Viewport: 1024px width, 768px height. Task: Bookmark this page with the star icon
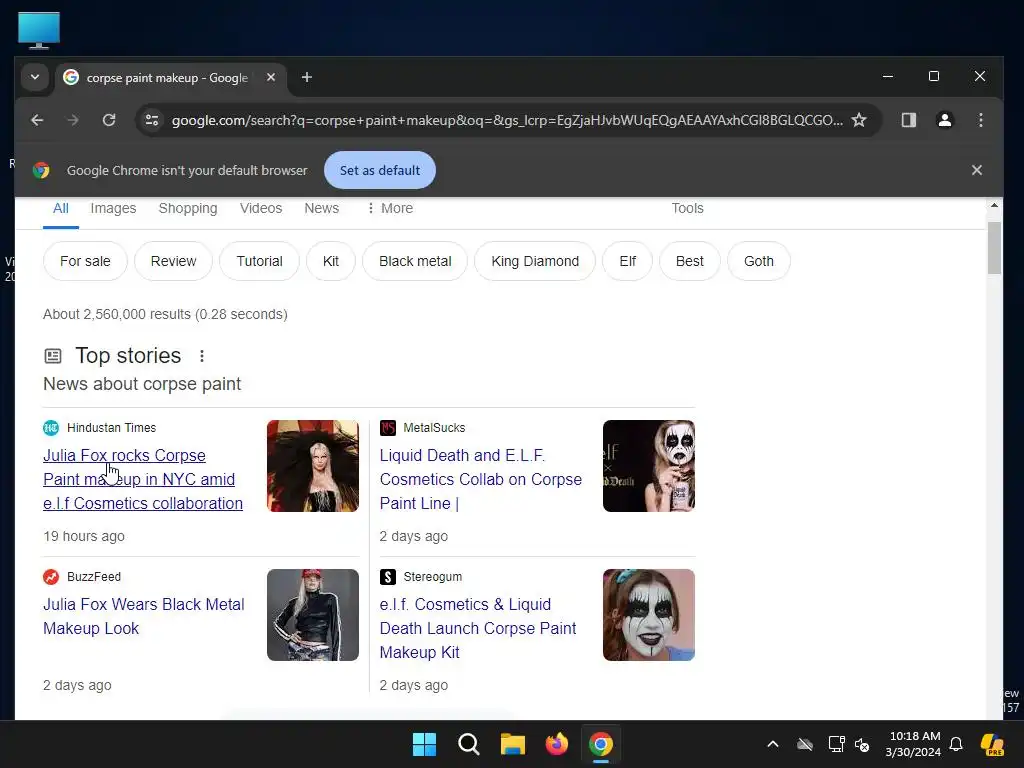pyautogui.click(x=859, y=120)
